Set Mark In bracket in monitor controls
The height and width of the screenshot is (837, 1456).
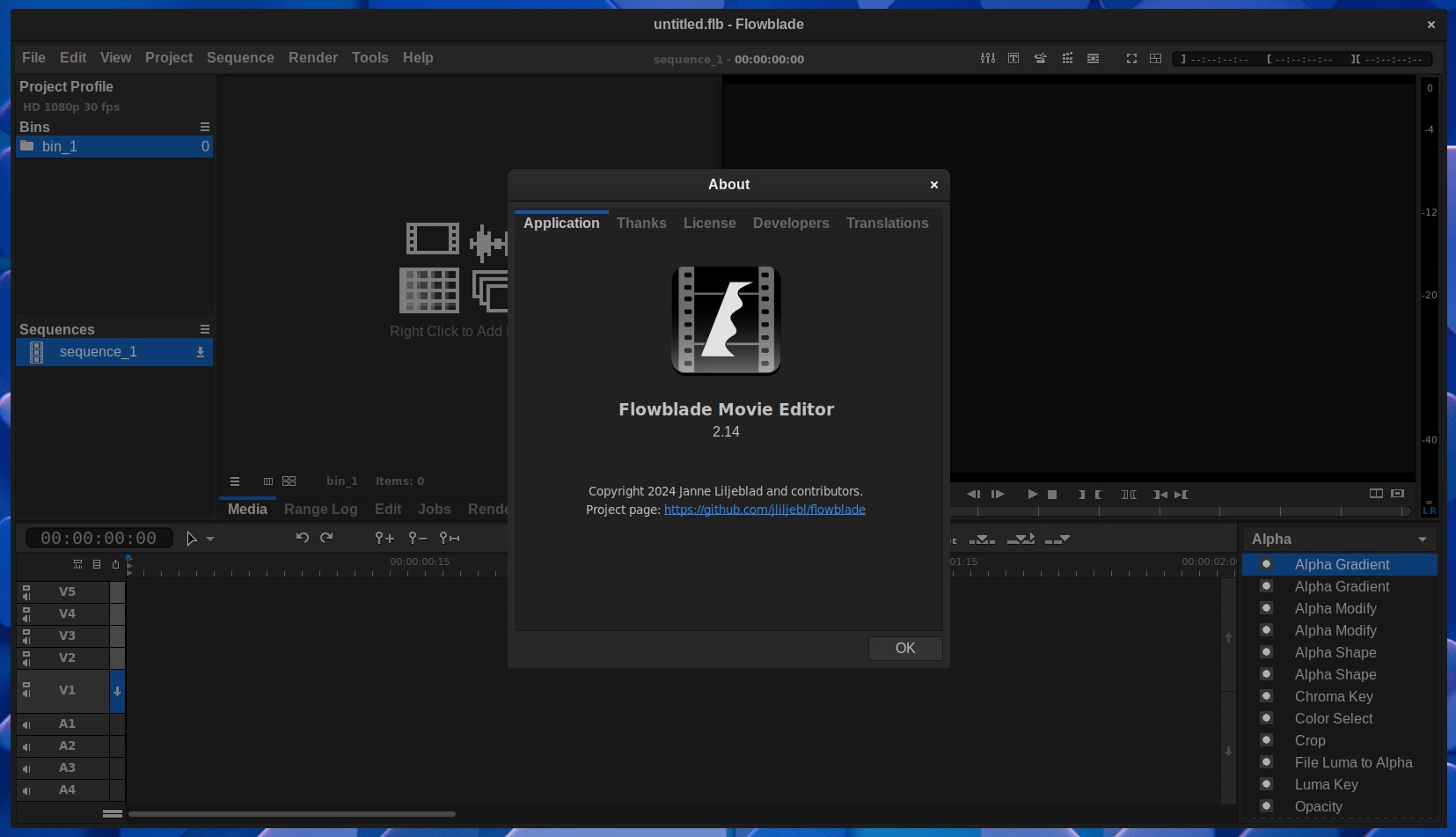(x=1081, y=494)
